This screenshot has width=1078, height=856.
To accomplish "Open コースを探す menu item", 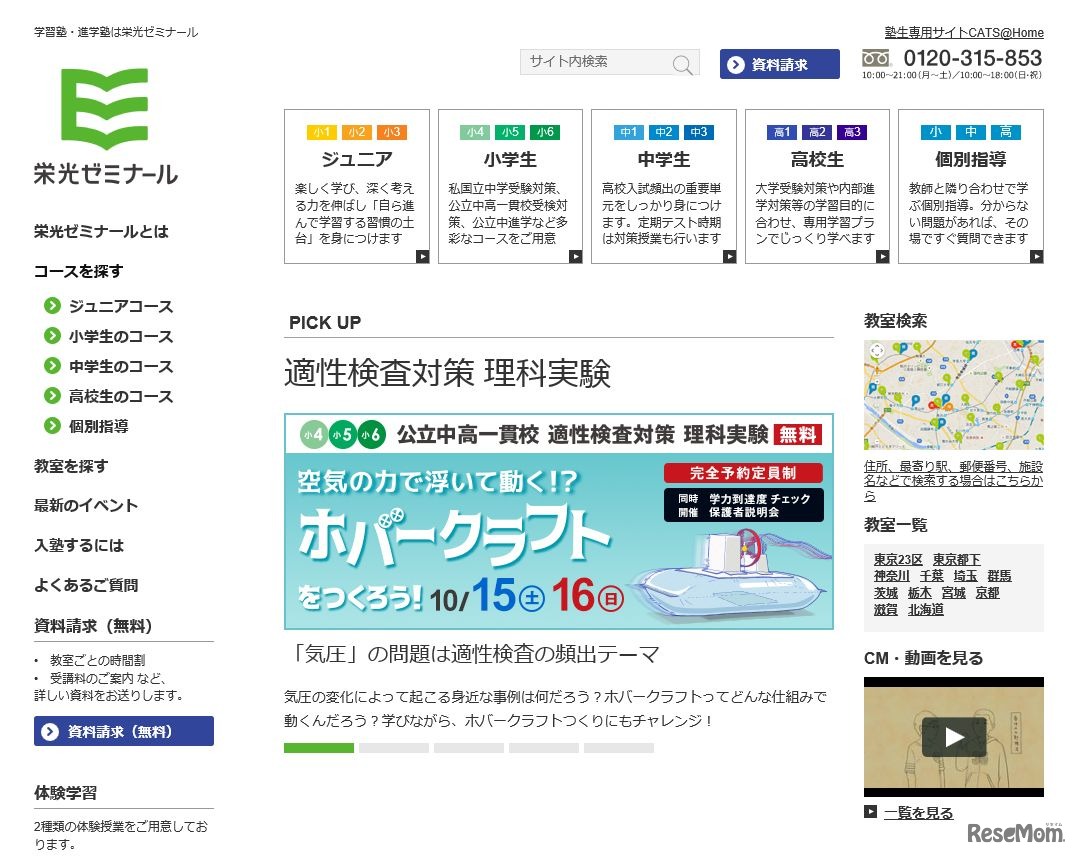I will (78, 272).
